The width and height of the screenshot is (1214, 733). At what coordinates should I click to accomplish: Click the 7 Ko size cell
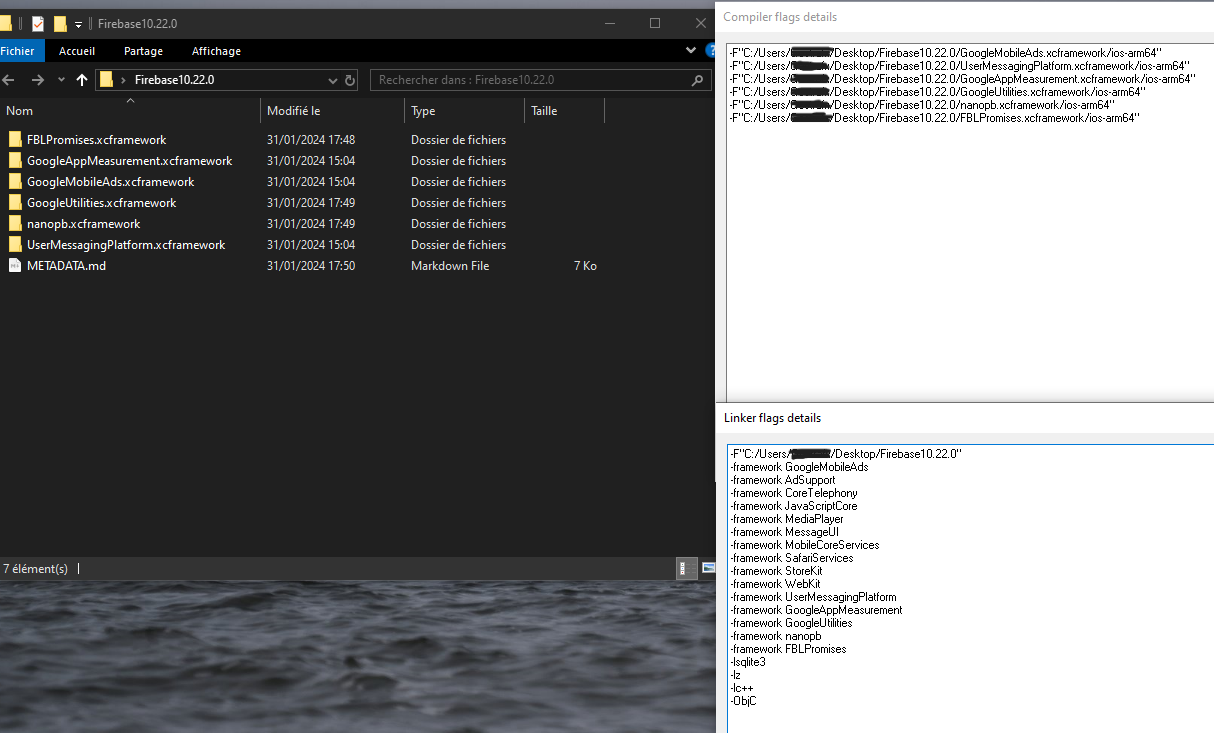pyautogui.click(x=585, y=266)
